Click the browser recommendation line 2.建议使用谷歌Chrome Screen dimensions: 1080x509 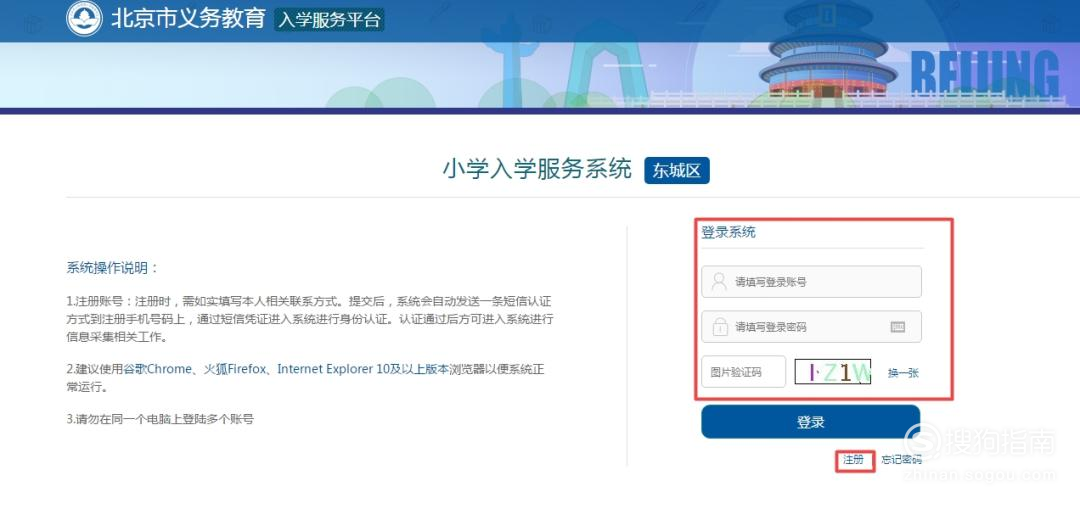click(x=306, y=378)
